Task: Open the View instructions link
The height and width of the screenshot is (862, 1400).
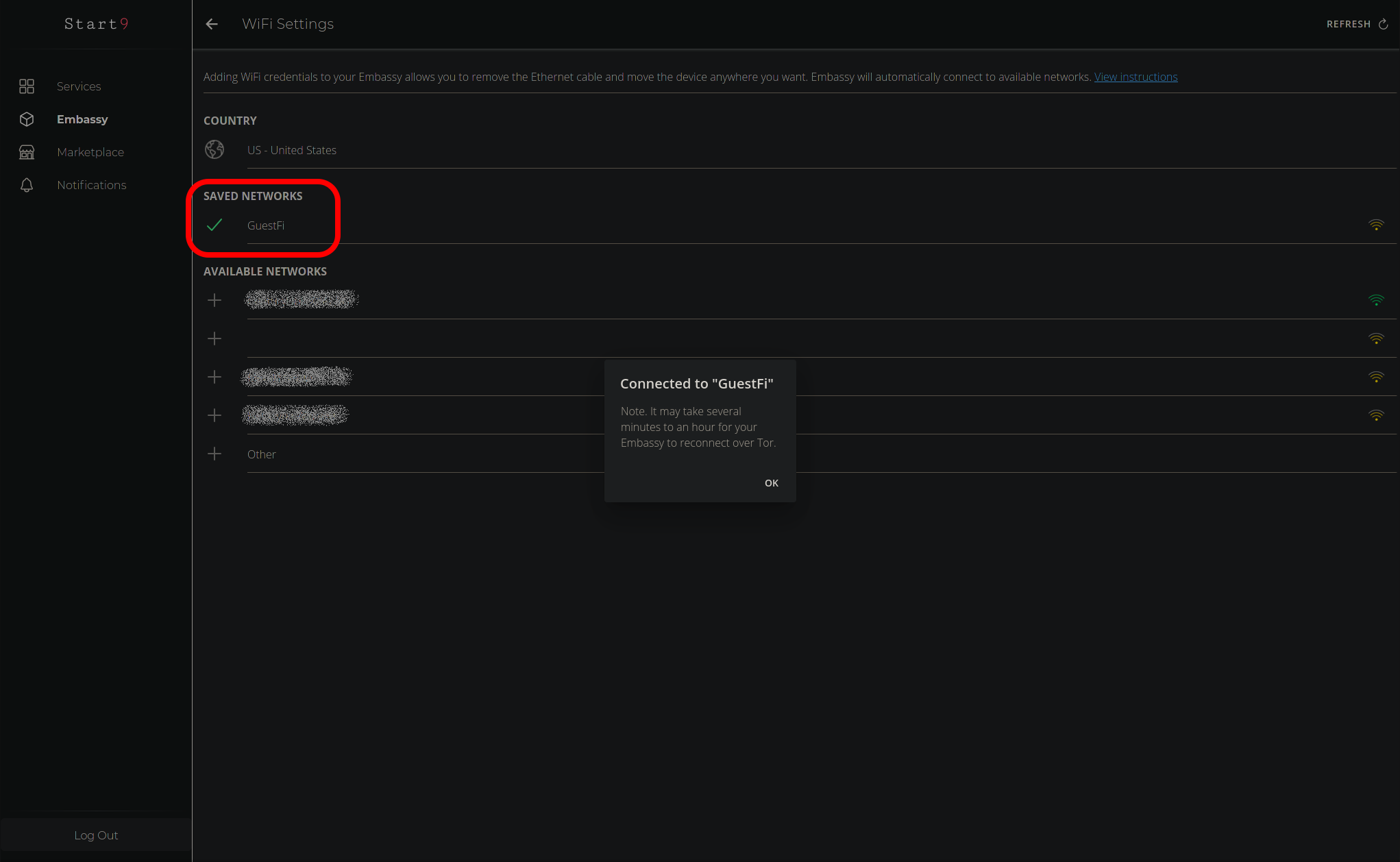Action: pos(1135,77)
